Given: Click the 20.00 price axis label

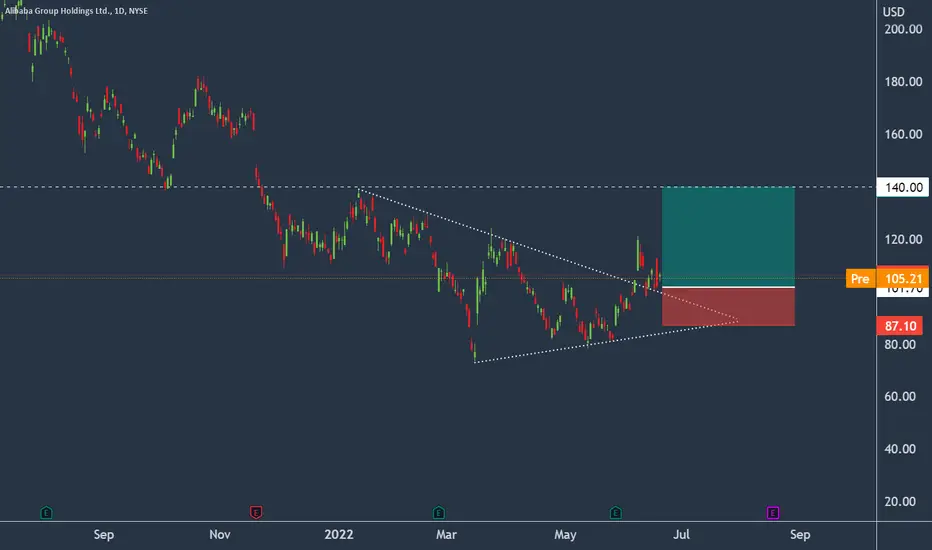Looking at the screenshot, I should [x=900, y=502].
